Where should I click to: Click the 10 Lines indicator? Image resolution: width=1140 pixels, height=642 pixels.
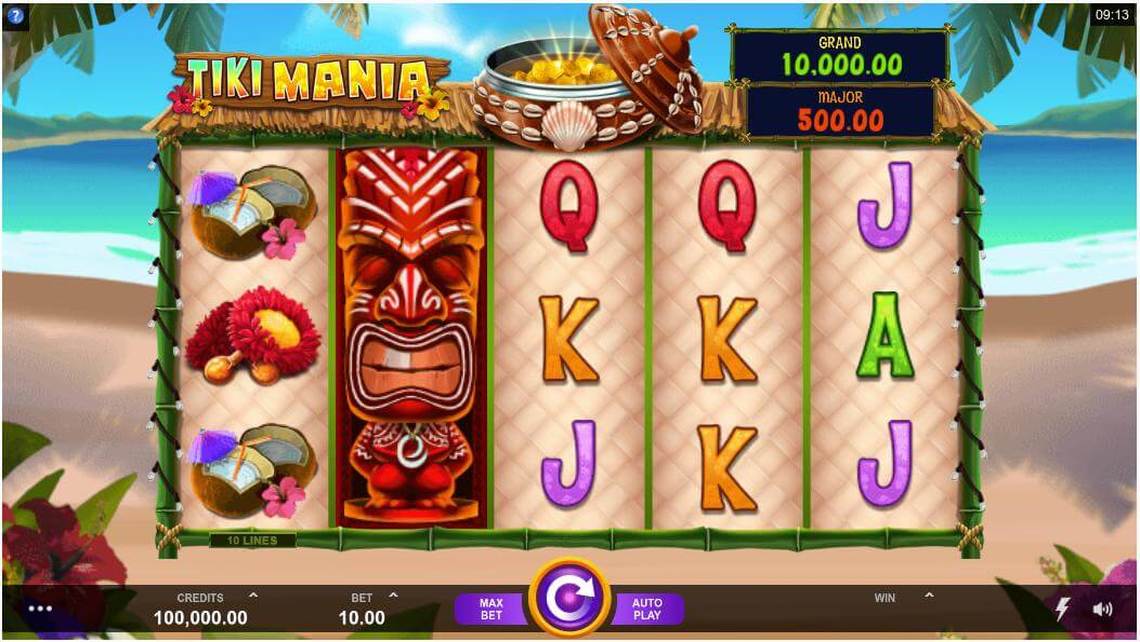point(252,540)
